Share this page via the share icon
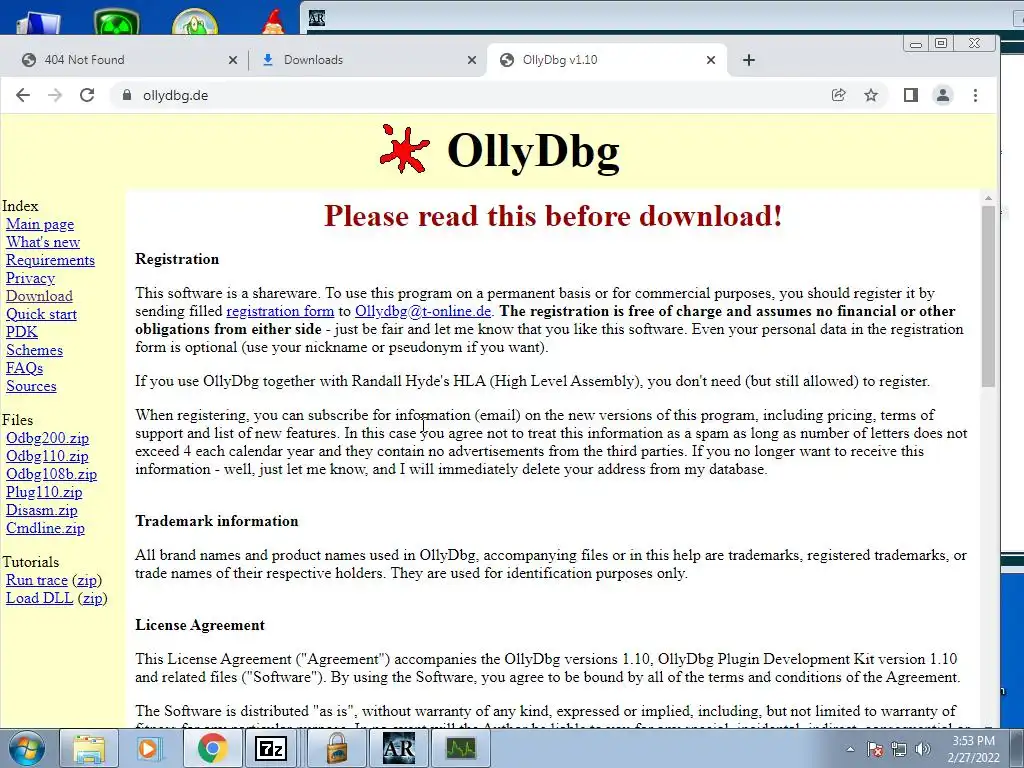This screenshot has width=1024, height=768. tap(839, 95)
